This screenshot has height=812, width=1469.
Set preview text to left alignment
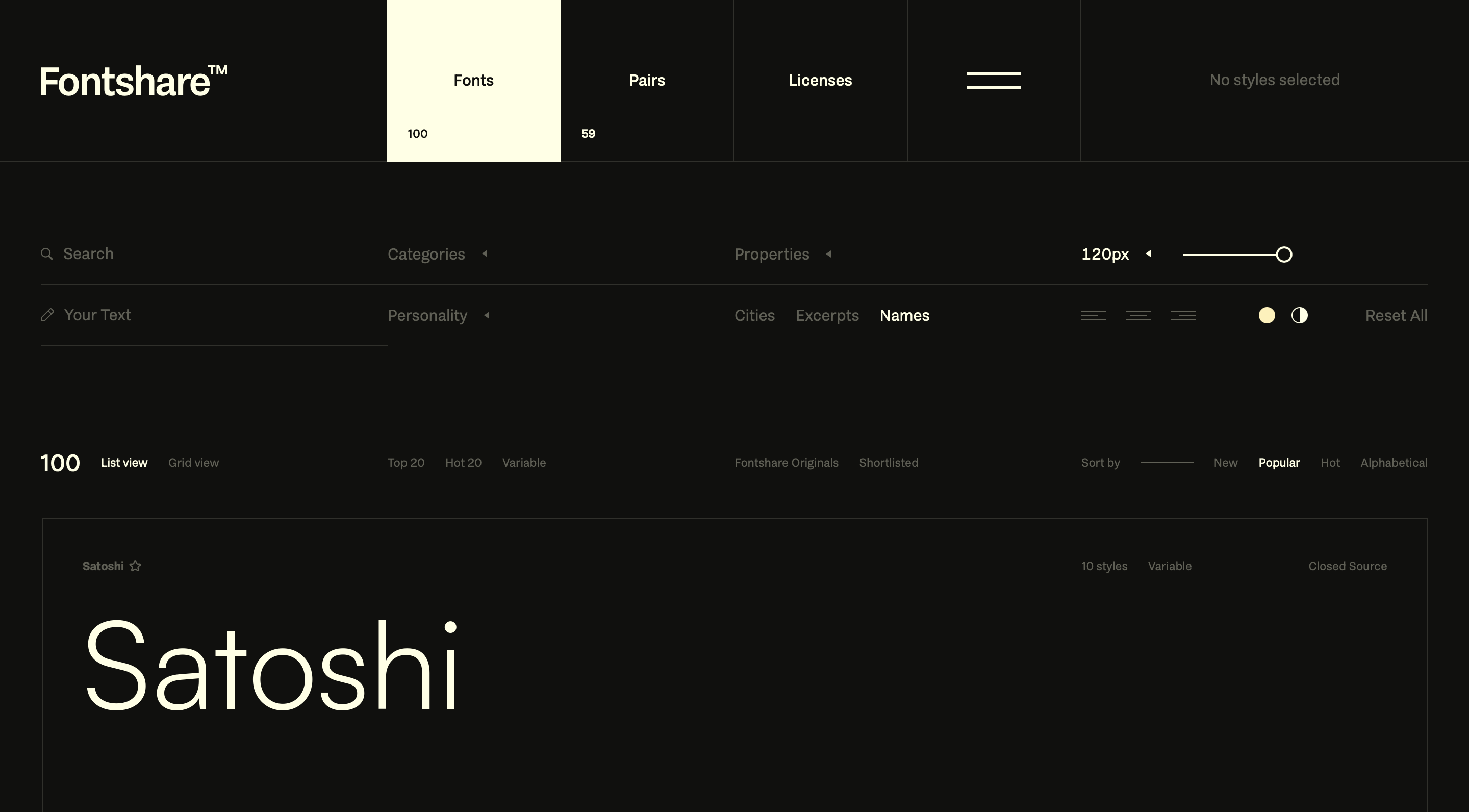1093,315
